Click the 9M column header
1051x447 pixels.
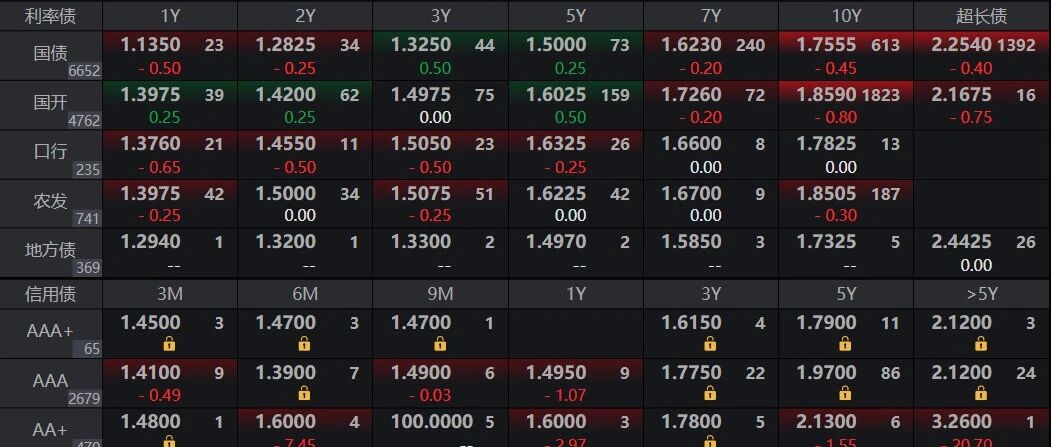tap(440, 294)
